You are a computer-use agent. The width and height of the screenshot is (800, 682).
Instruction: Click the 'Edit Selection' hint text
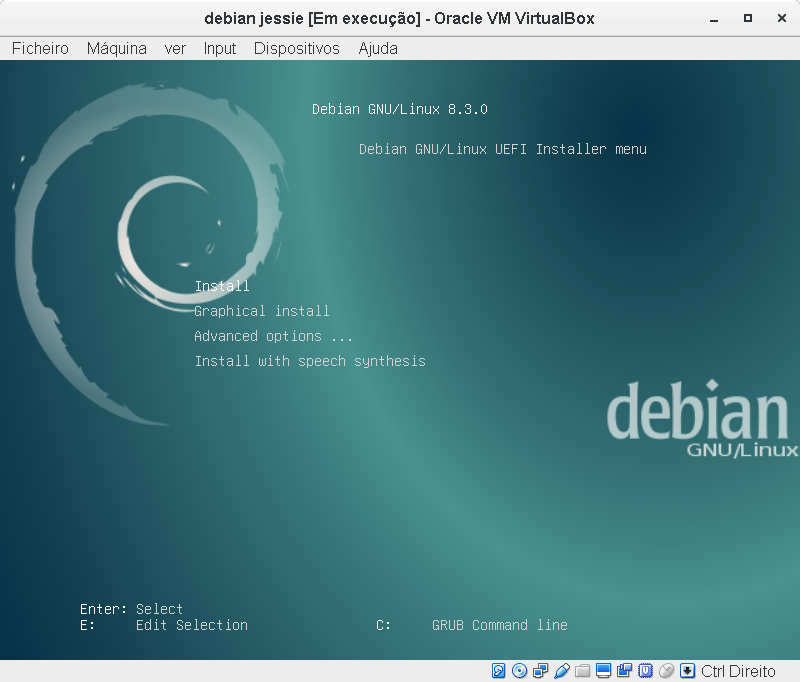point(192,625)
